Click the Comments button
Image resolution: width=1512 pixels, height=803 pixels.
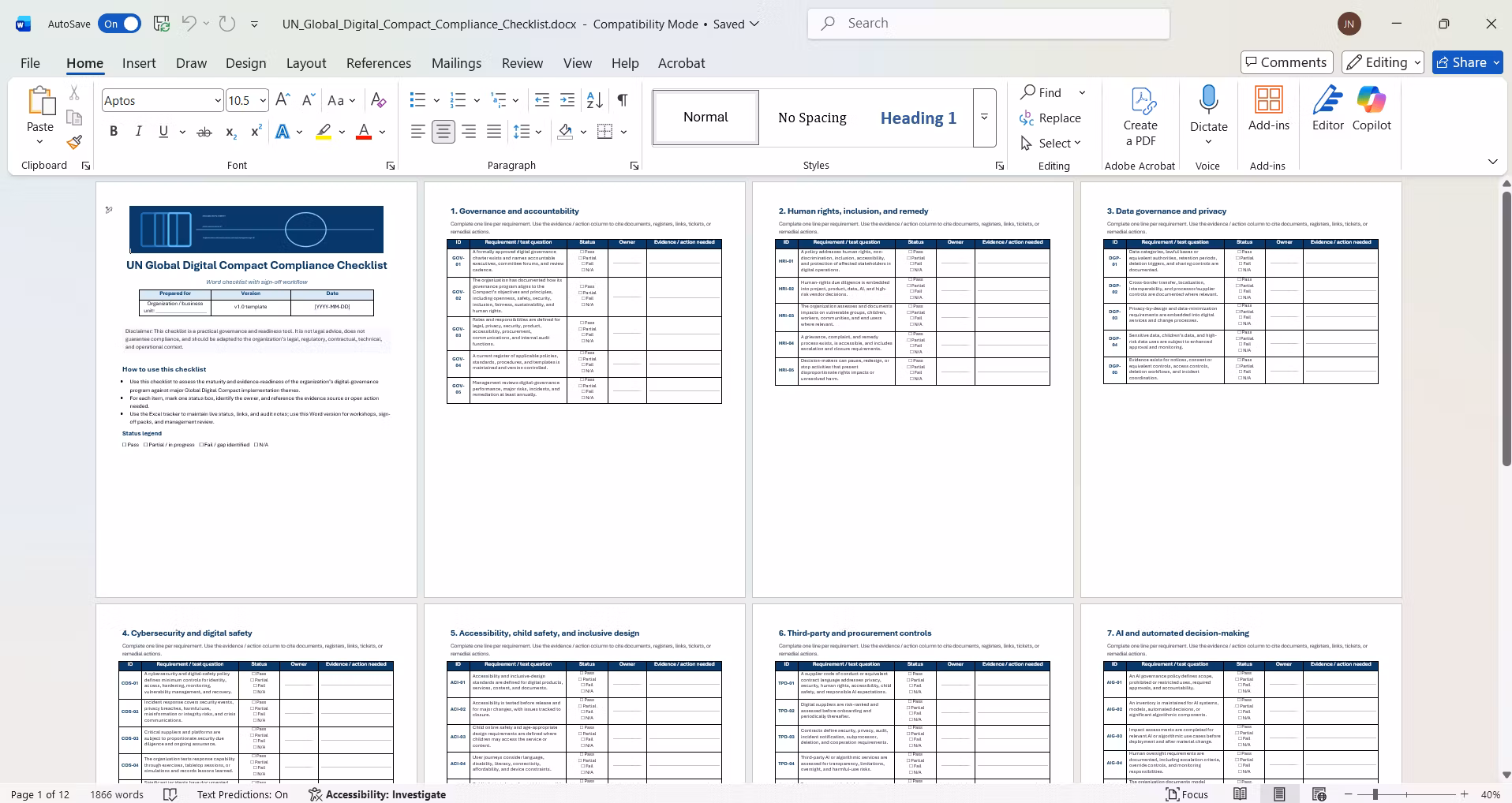[x=1286, y=62]
